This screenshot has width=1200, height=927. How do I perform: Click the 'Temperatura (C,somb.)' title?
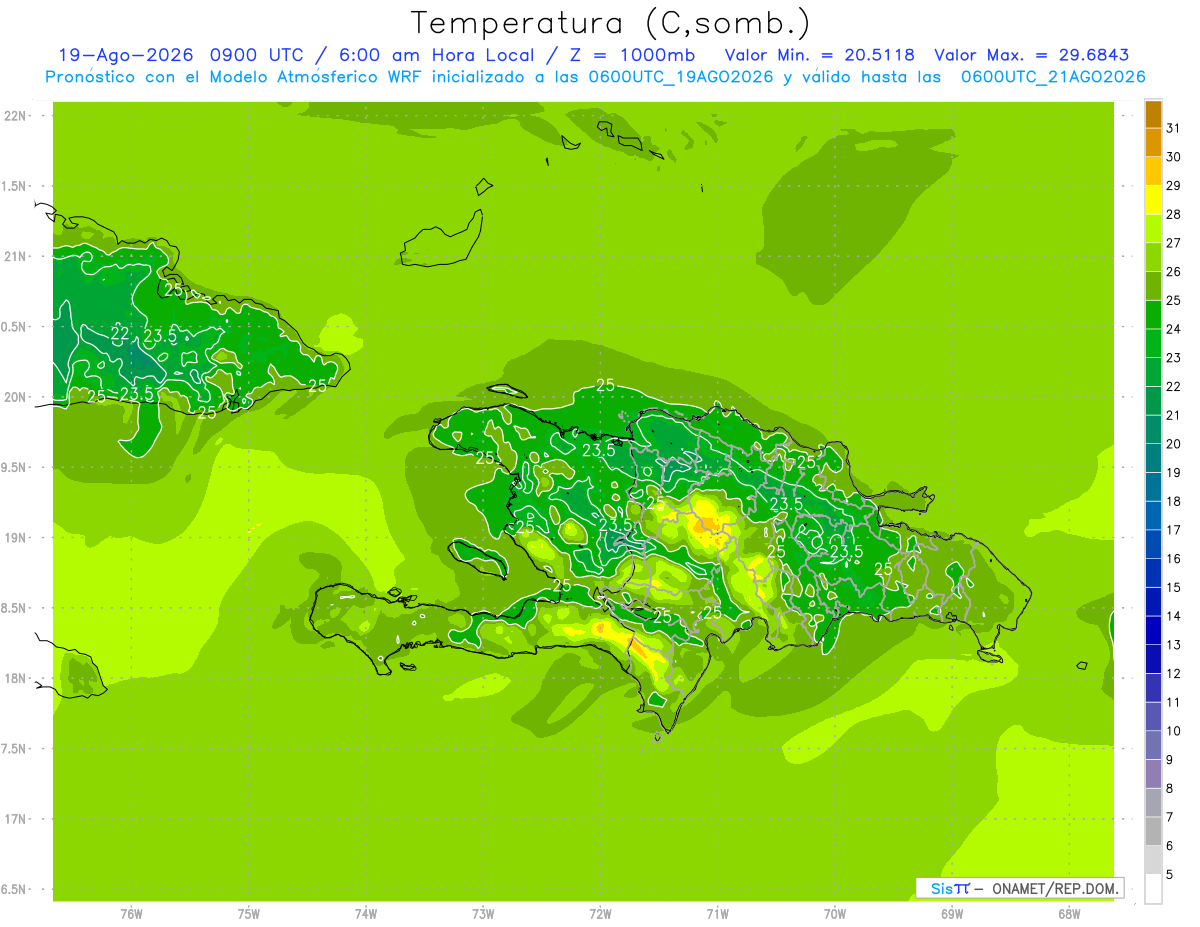click(x=610, y=23)
